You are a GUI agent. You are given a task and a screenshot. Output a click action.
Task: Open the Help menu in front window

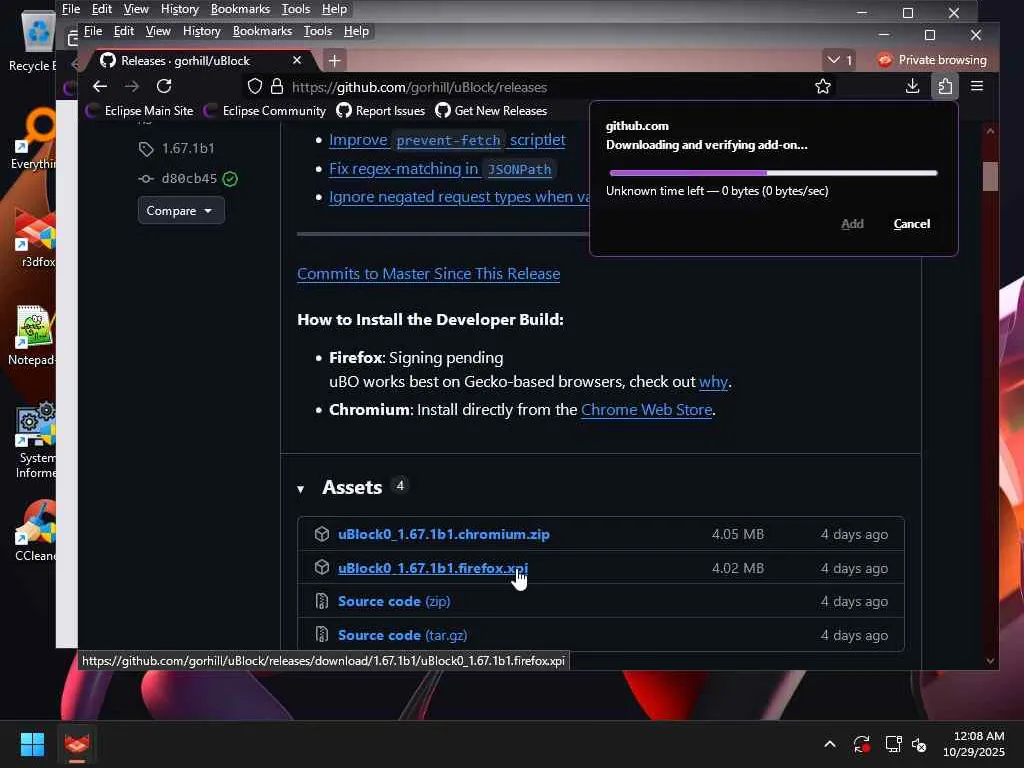[x=356, y=31]
